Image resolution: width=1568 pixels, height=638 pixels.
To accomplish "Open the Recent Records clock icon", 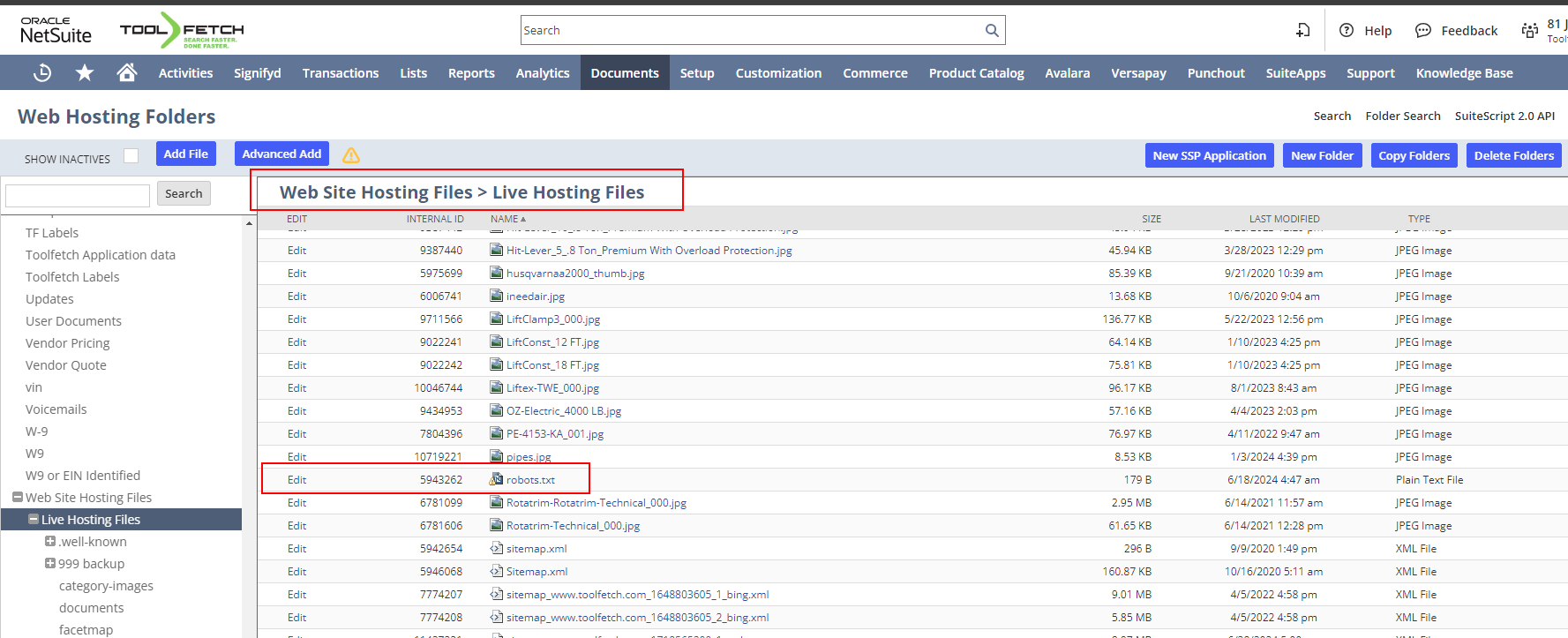I will (x=42, y=73).
